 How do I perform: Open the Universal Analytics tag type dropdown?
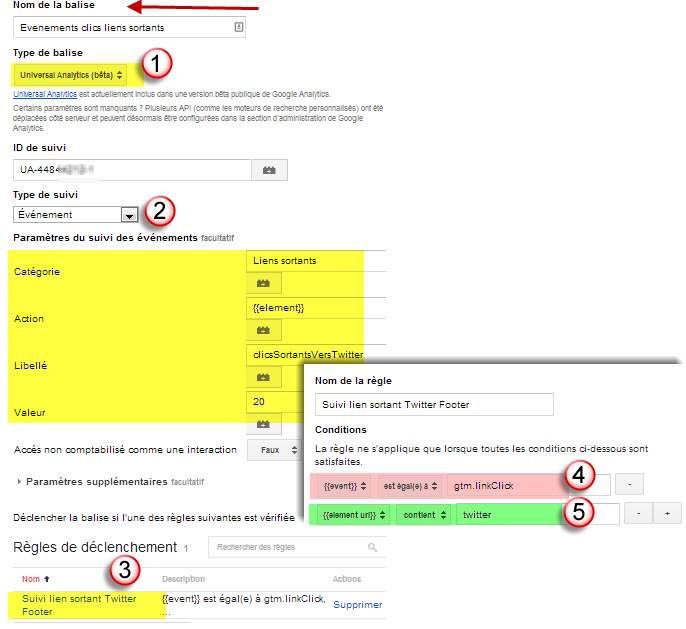click(x=71, y=75)
